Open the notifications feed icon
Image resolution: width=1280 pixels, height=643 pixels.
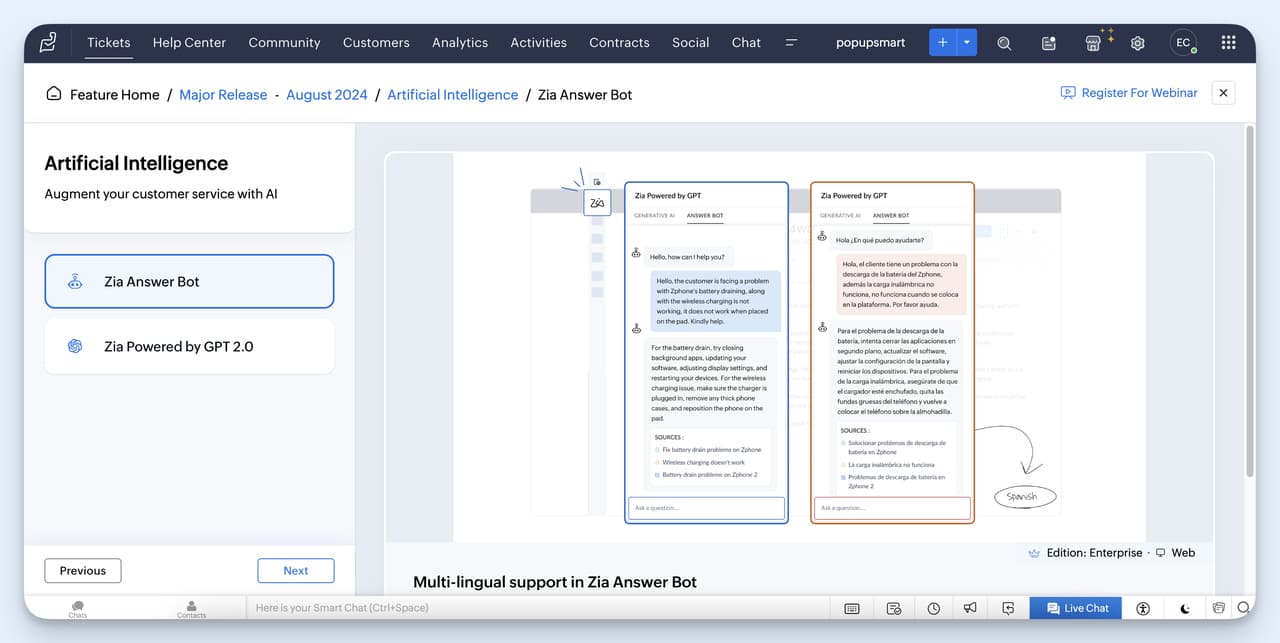tap(1048, 43)
